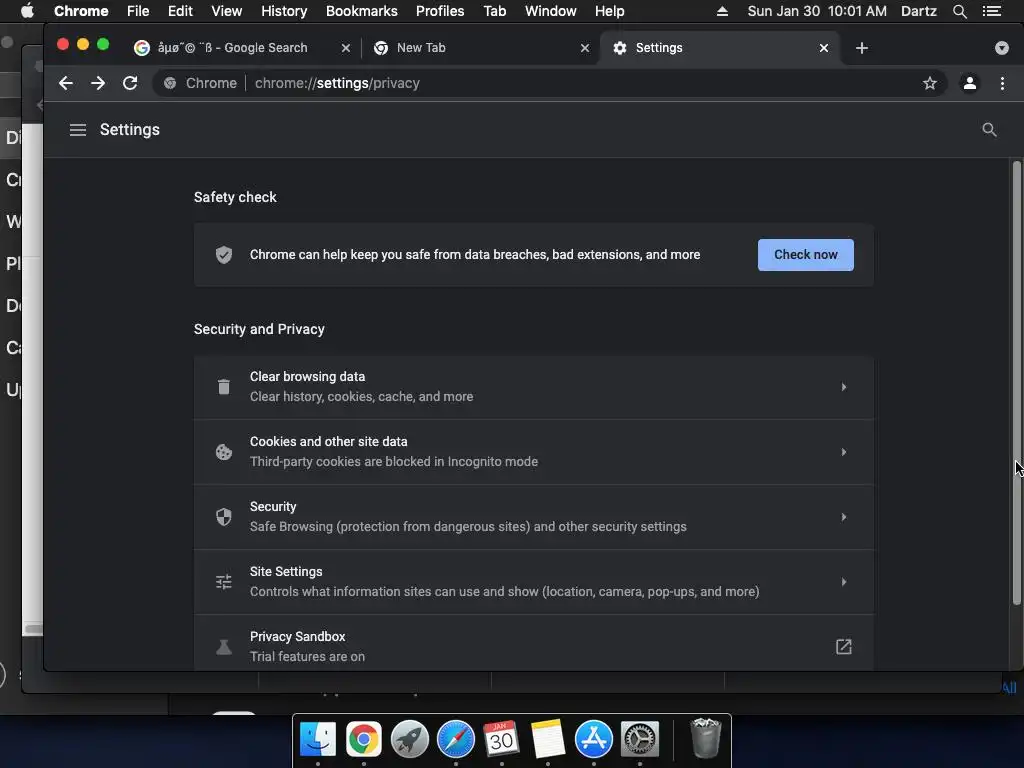Viewport: 1024px width, 768px height.
Task: Expand the Security row chevron
Action: point(844,517)
